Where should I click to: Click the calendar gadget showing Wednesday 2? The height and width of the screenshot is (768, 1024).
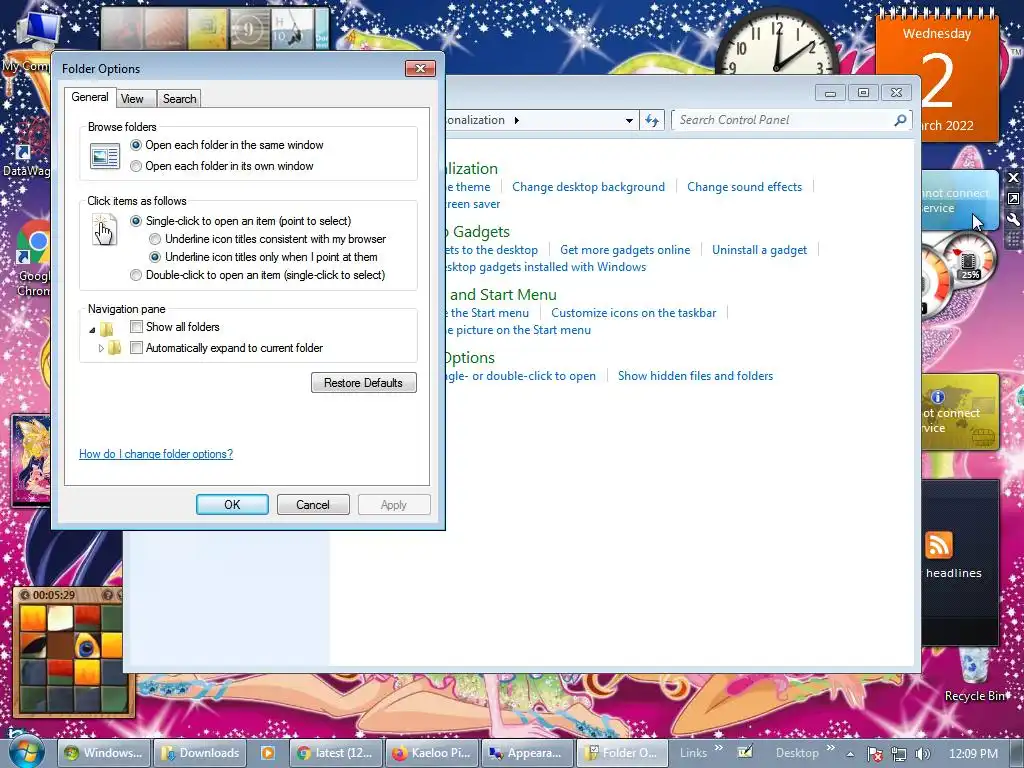pyautogui.click(x=937, y=77)
